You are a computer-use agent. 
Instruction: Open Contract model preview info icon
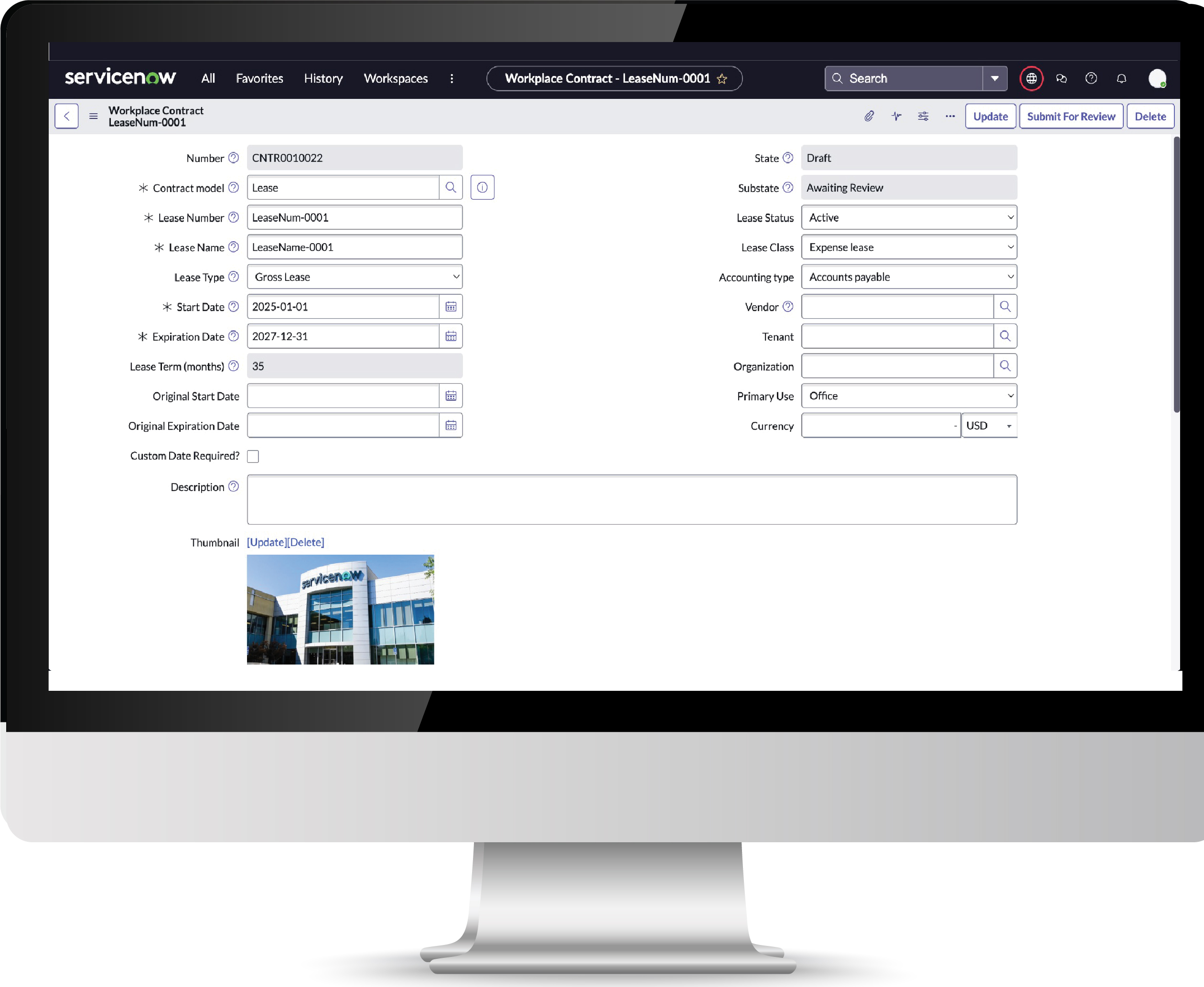click(482, 188)
